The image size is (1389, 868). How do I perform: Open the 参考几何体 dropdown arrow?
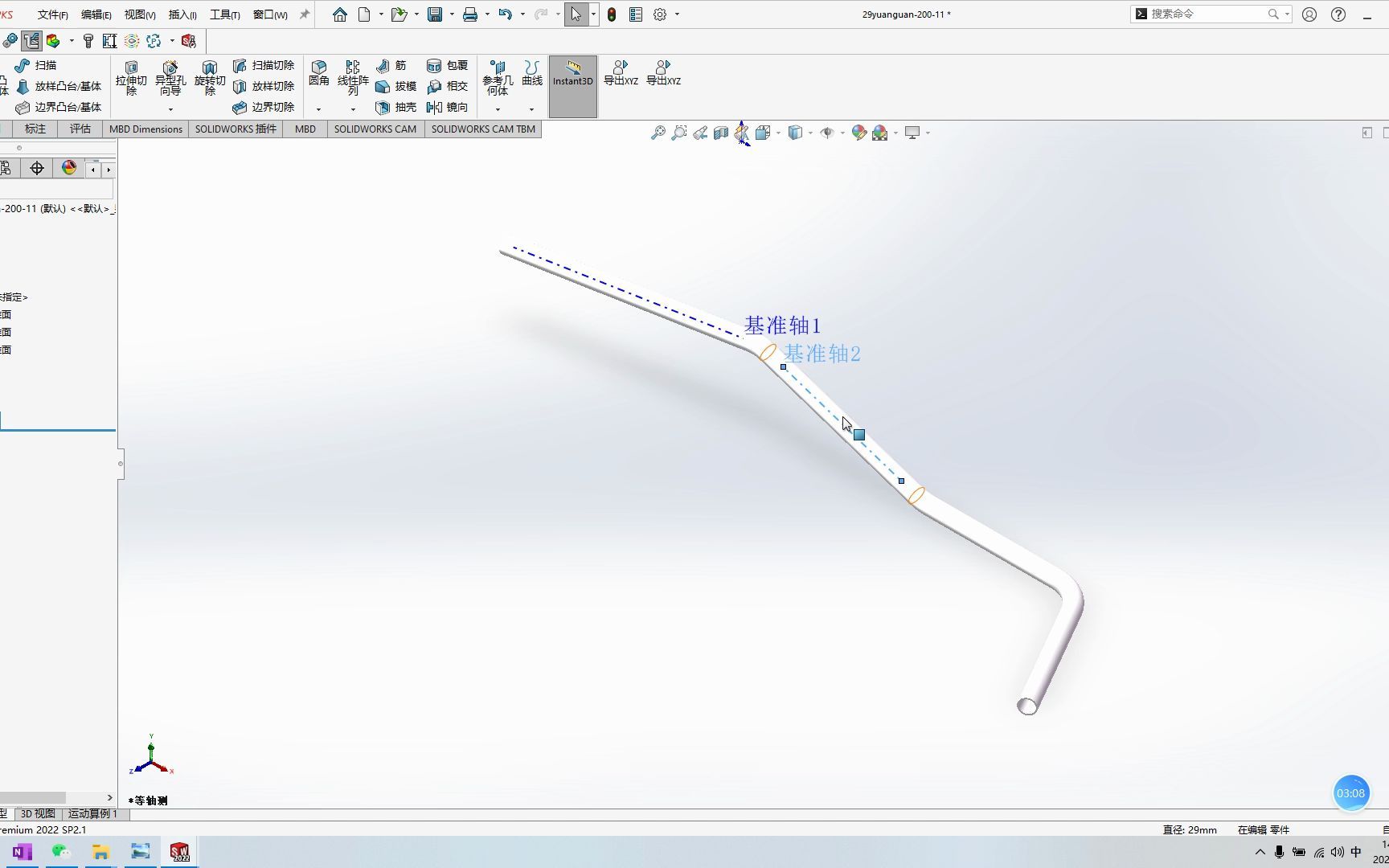point(498,108)
